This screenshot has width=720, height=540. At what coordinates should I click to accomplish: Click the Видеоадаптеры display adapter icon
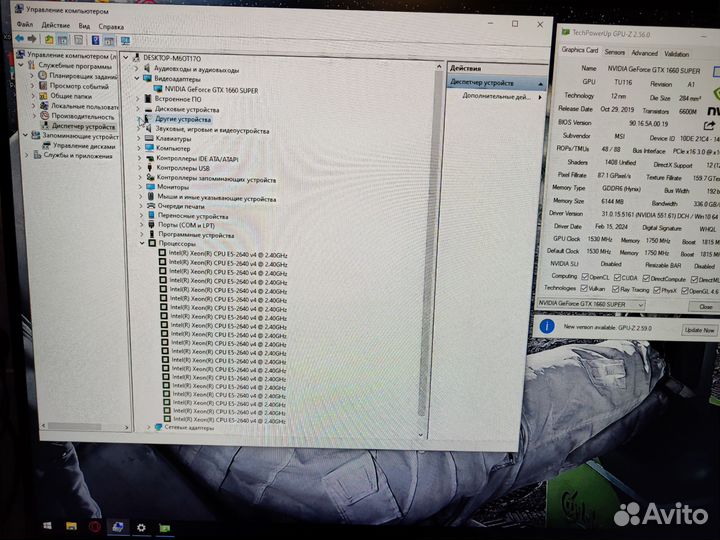tap(147, 79)
